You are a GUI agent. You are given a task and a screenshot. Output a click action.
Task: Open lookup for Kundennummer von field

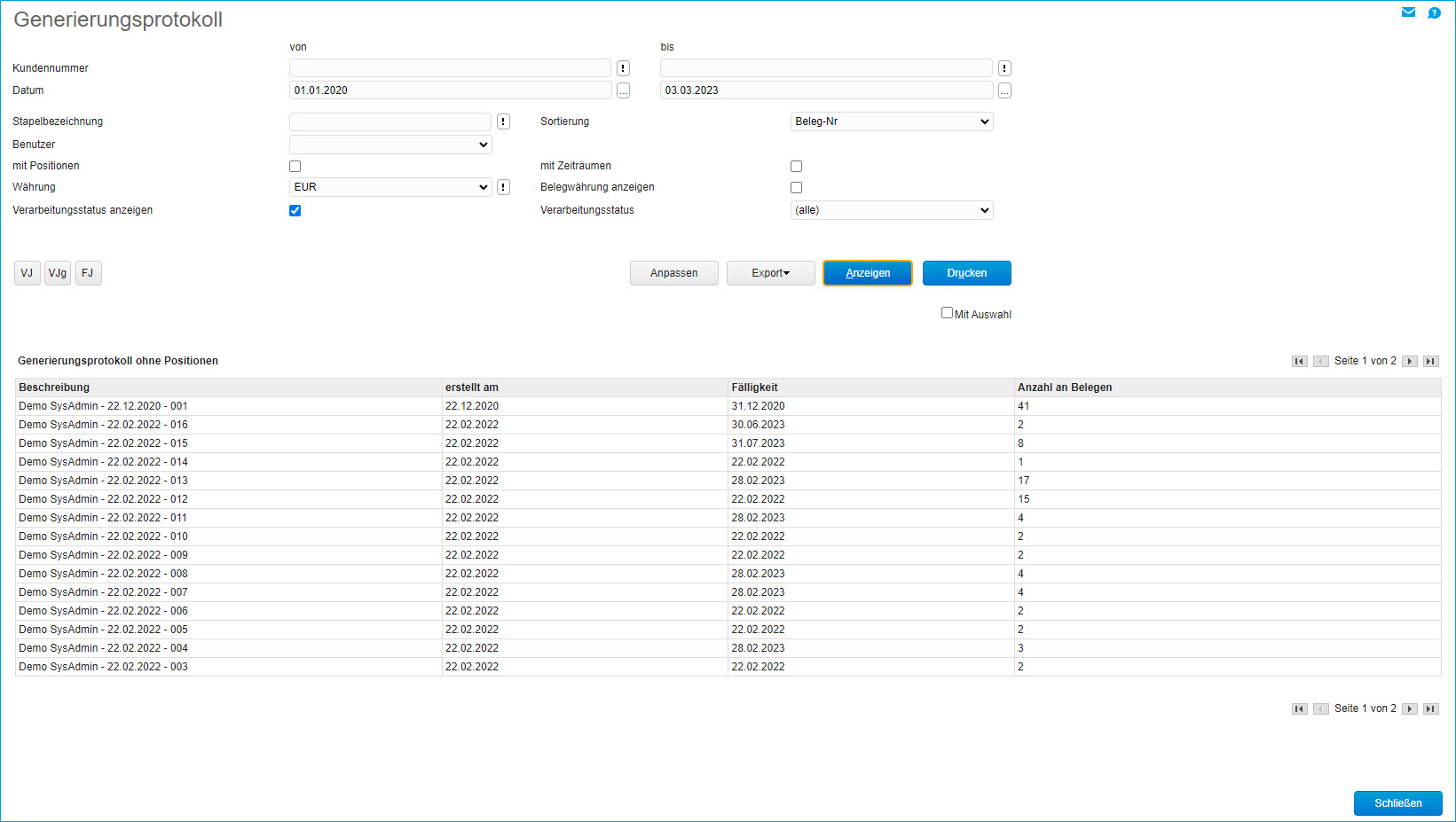pyautogui.click(x=623, y=68)
